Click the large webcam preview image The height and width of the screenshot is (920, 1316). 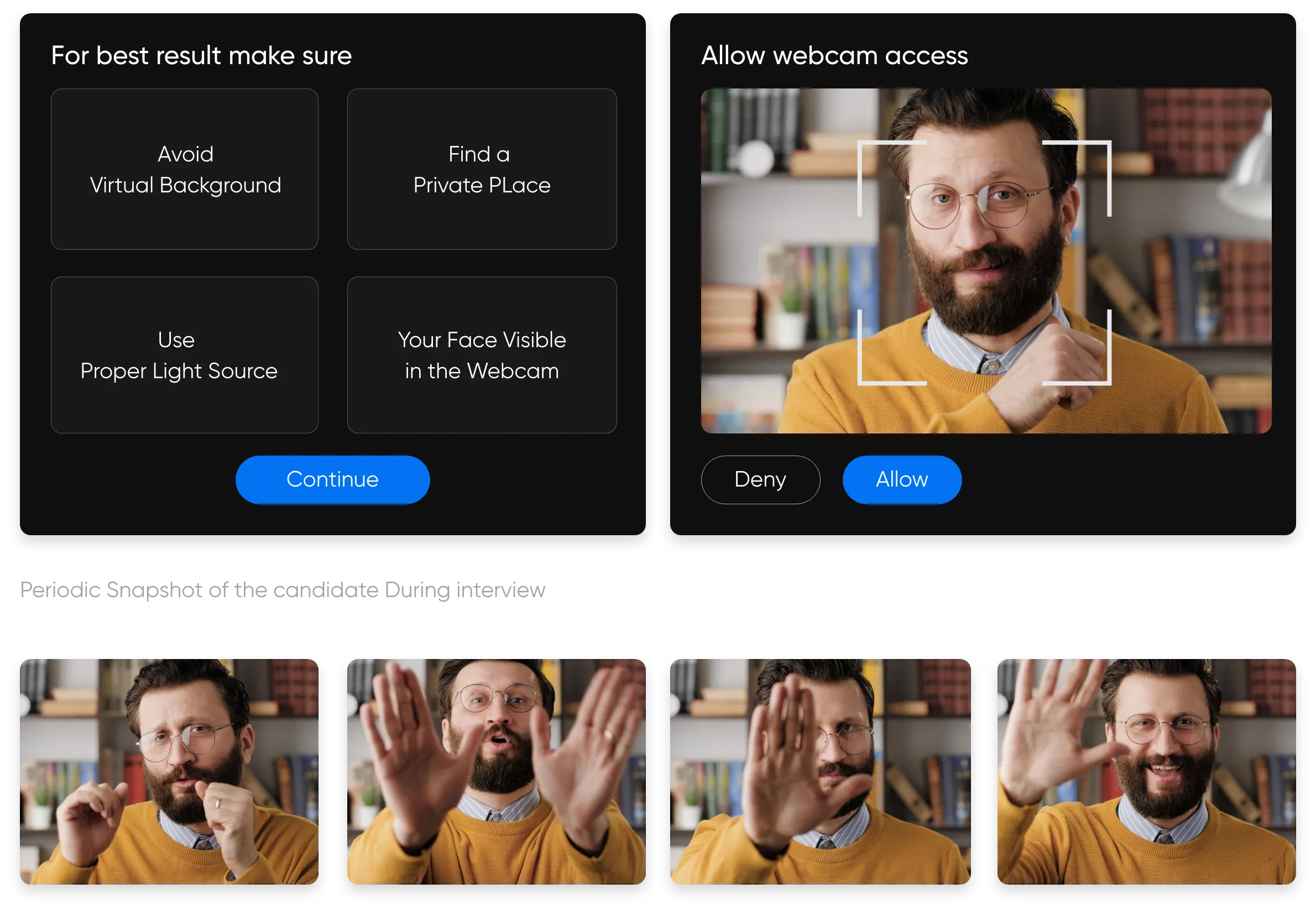point(986,261)
